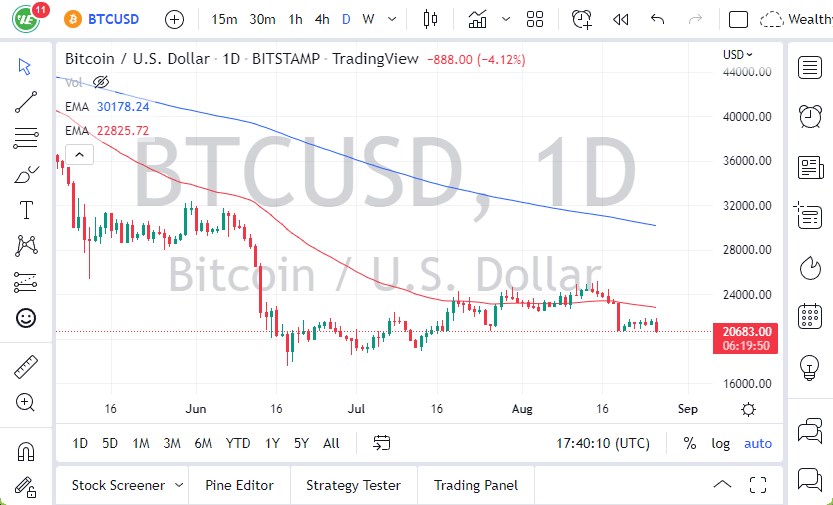Open chart settings gear icon
The image size is (833, 505).
point(748,409)
